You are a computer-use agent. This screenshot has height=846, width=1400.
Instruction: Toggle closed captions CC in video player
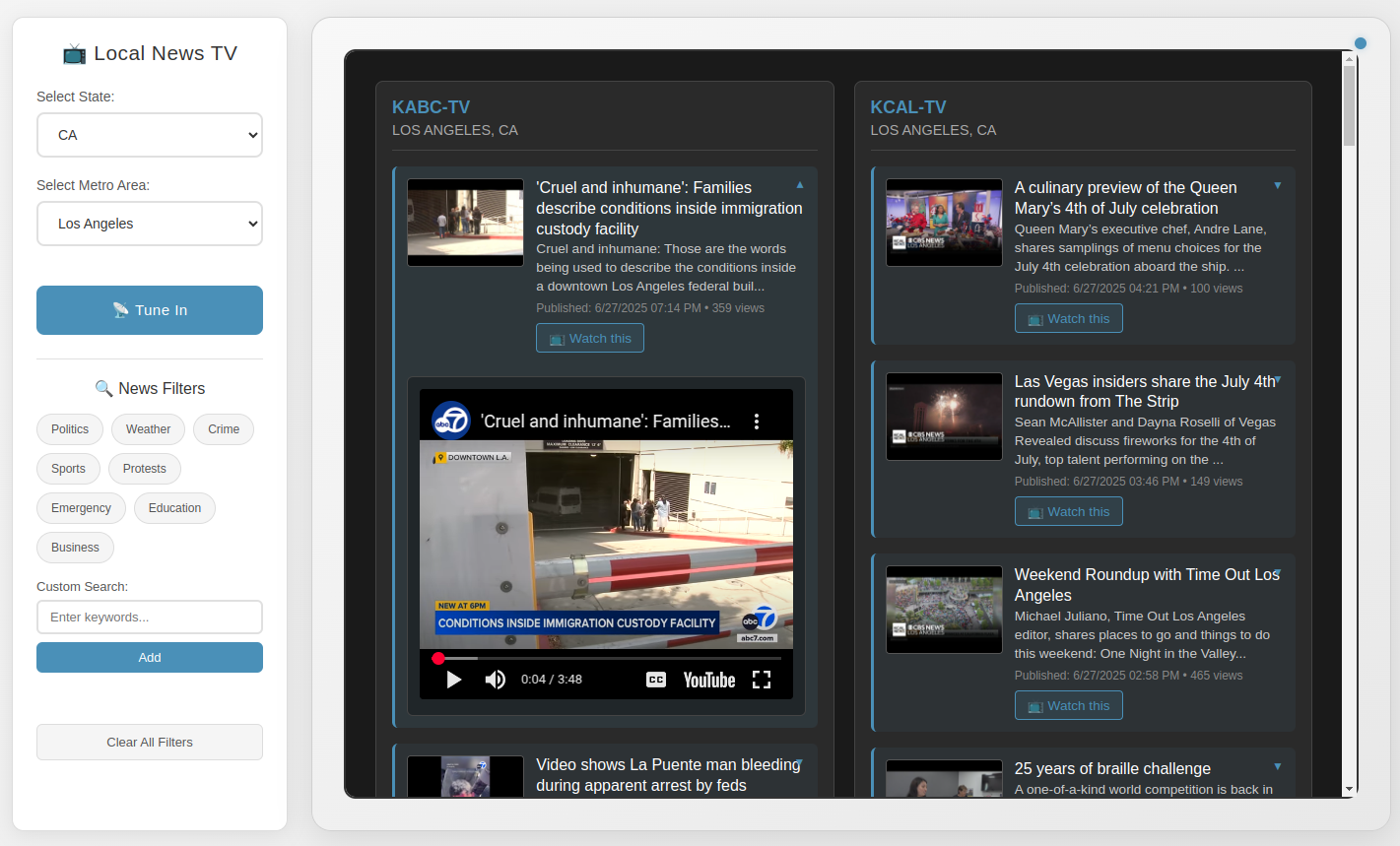[x=656, y=680]
